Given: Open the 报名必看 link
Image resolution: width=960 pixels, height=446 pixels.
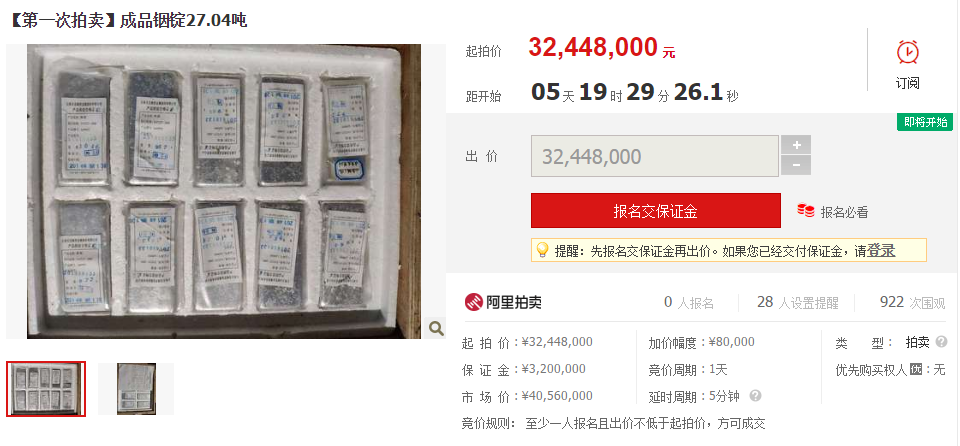Looking at the screenshot, I should tap(844, 212).
